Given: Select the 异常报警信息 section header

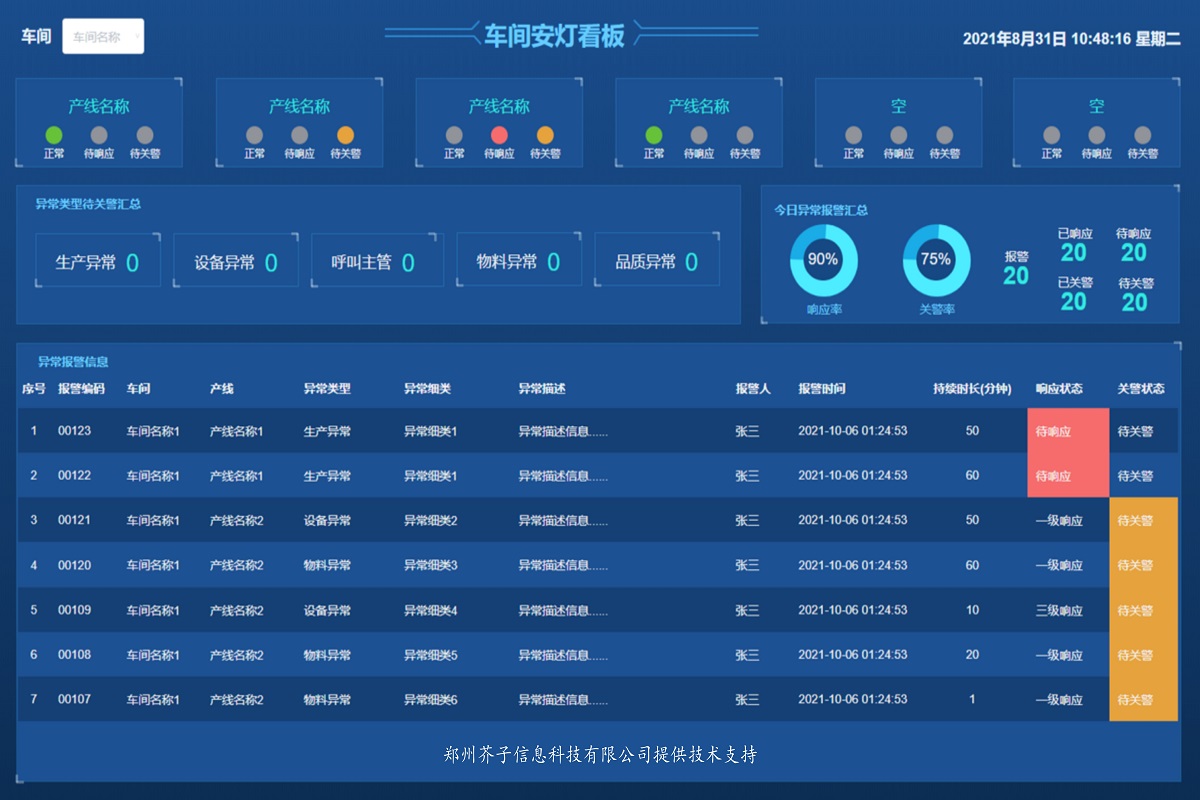Looking at the screenshot, I should (73, 362).
